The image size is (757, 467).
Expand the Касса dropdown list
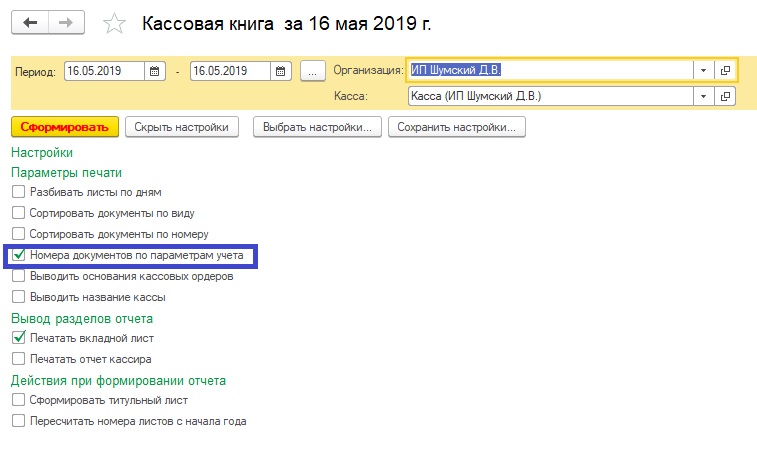tap(703, 96)
